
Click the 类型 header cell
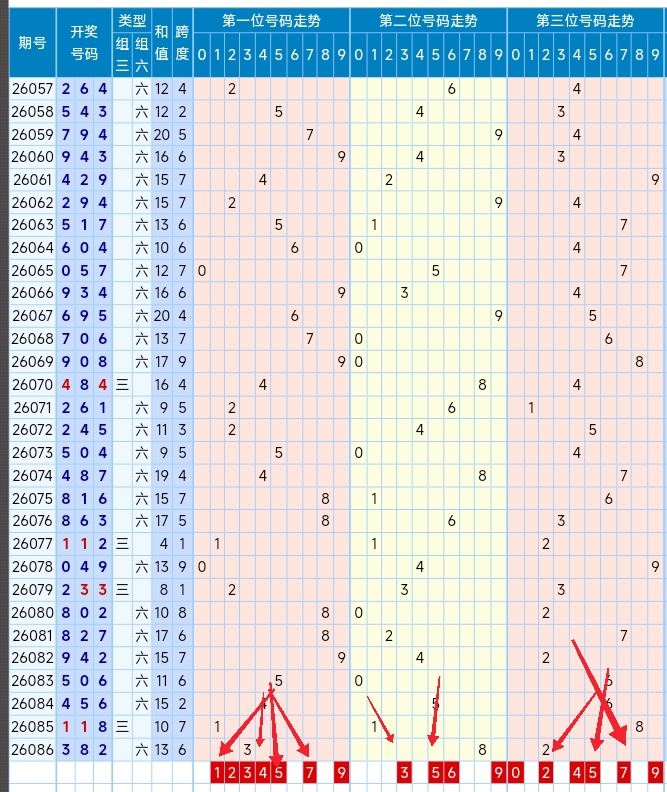[132, 21]
